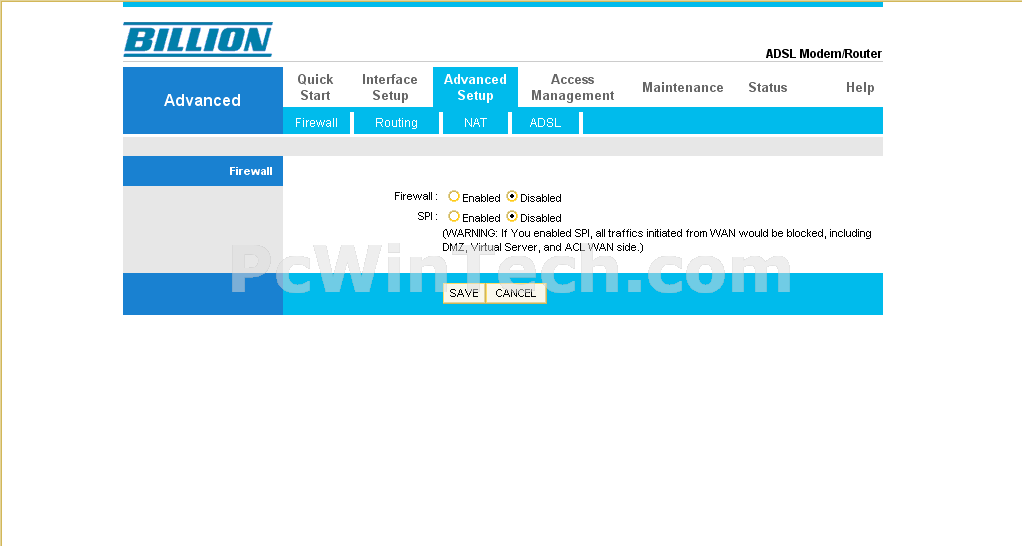Screen dimensions: 1022x546
Task: Click the 'SPI :' field label
Action: pyautogui.click(x=428, y=216)
